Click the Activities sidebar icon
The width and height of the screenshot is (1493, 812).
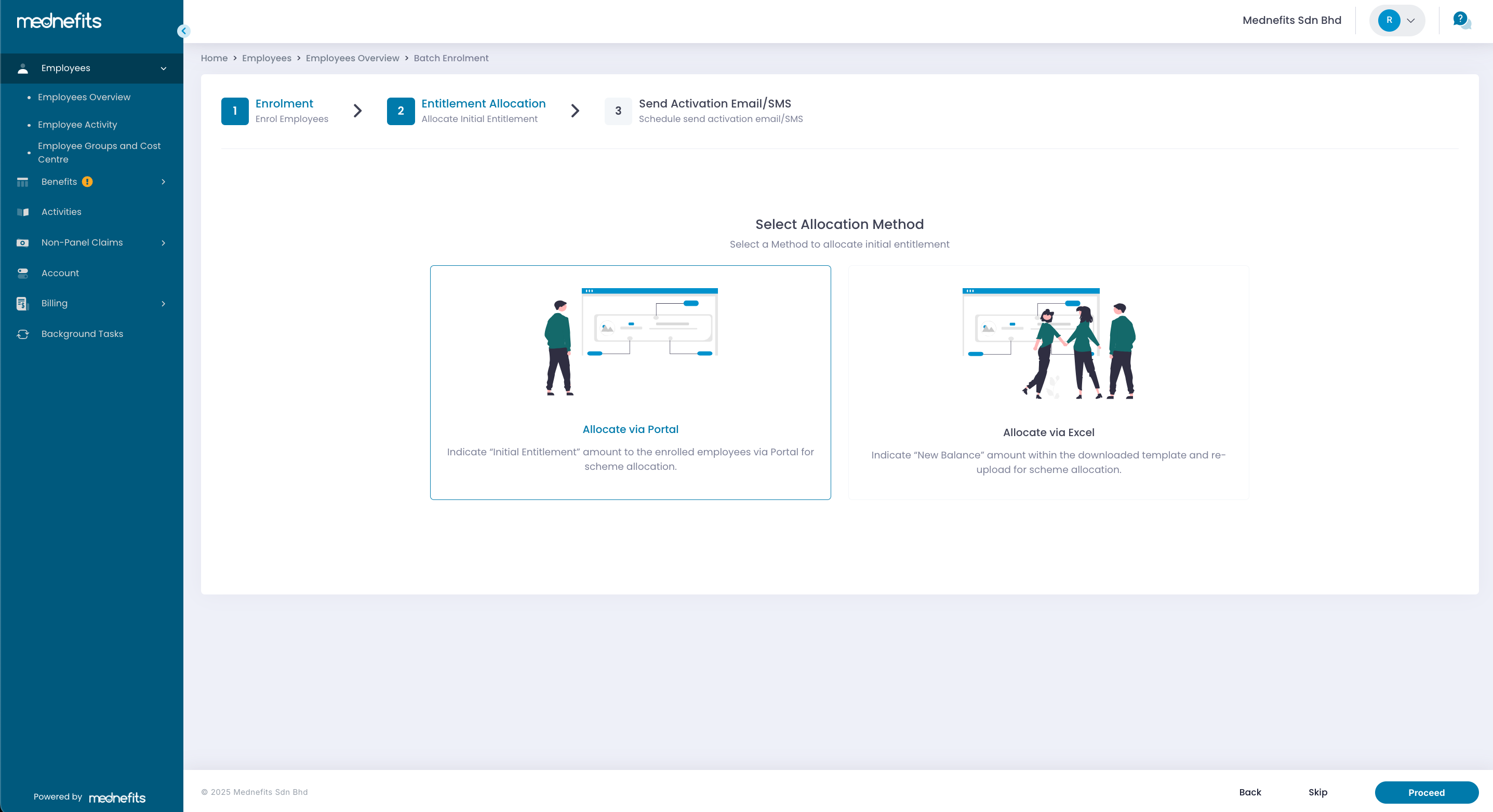(23, 212)
